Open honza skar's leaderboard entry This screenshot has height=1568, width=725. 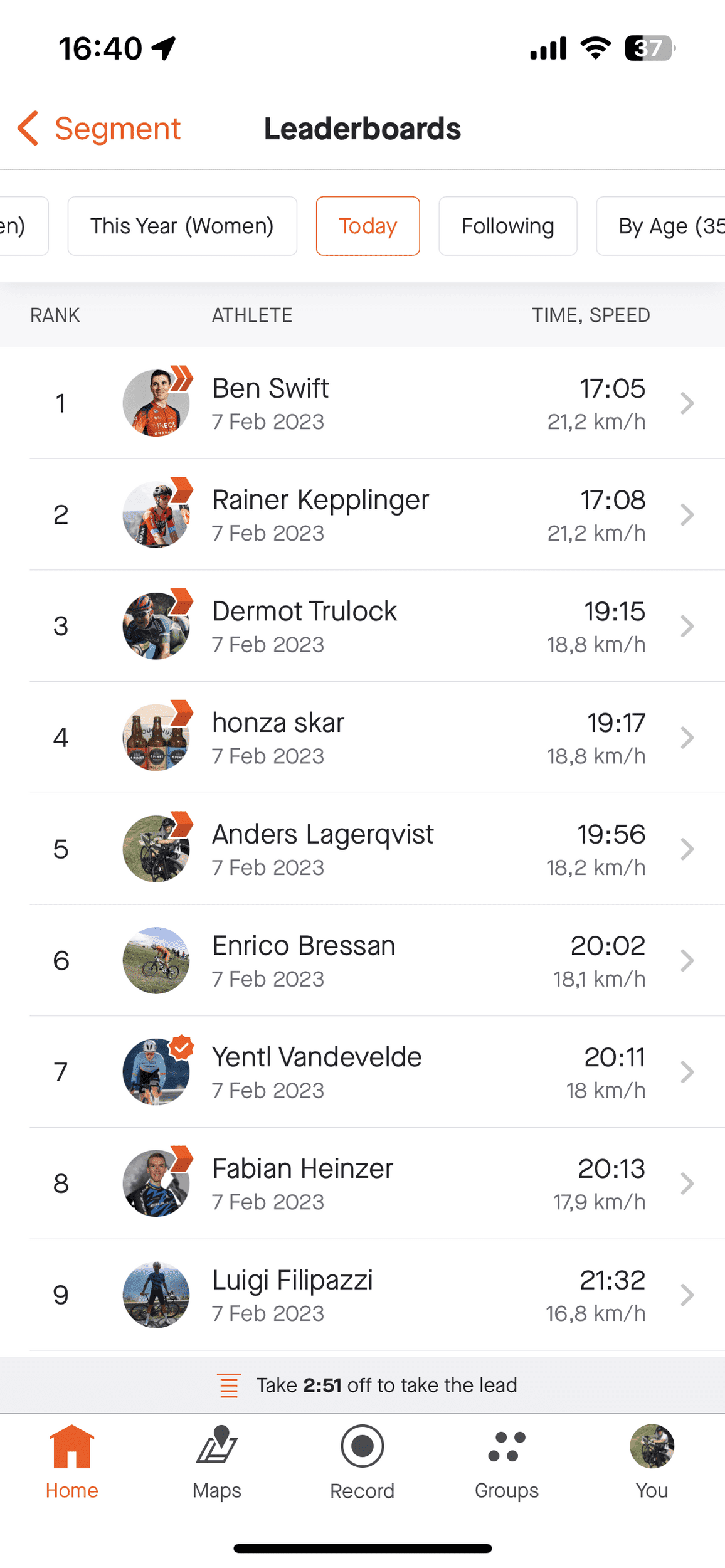tap(362, 738)
